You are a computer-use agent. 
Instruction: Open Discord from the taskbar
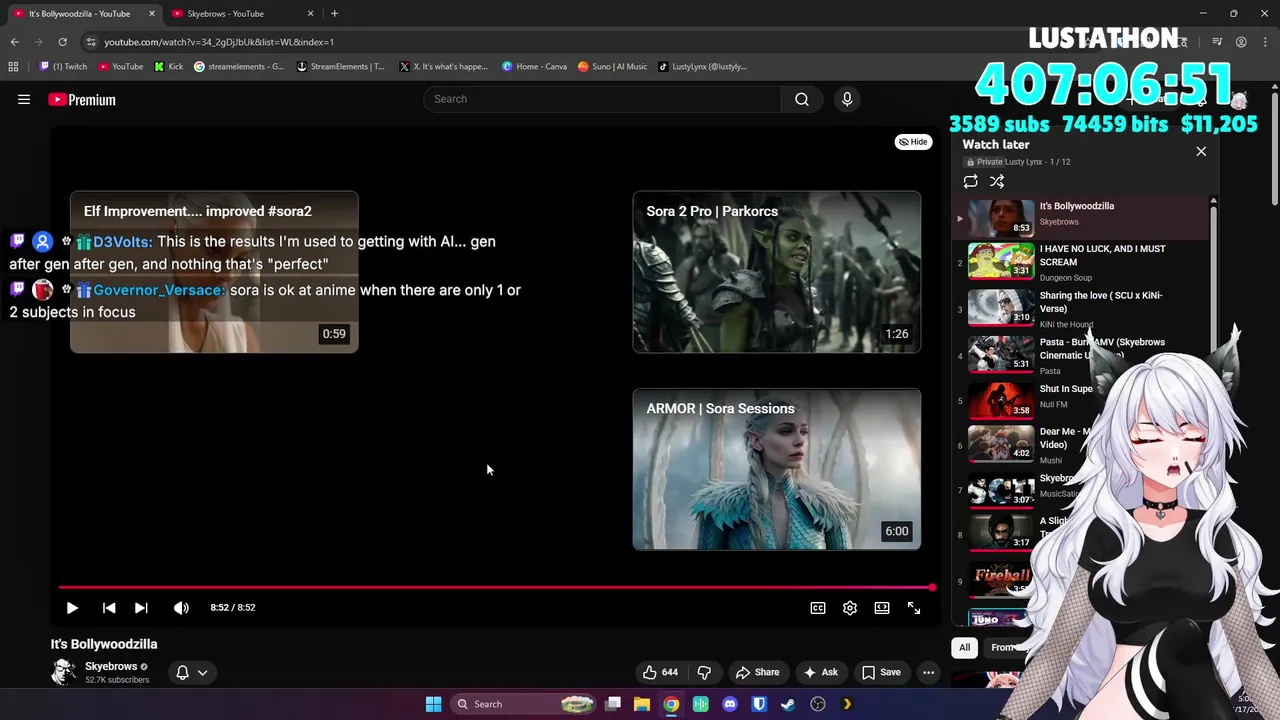[x=730, y=704]
